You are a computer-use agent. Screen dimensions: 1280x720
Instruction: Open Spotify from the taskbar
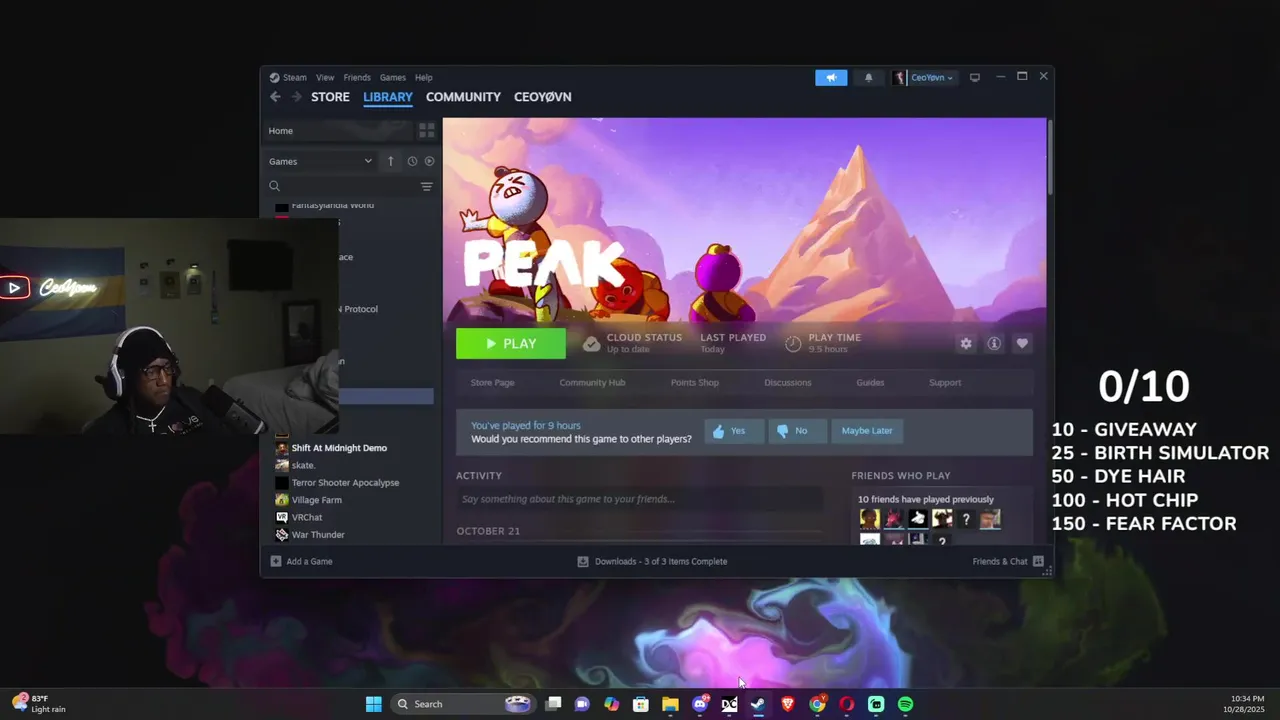pyautogui.click(x=905, y=704)
